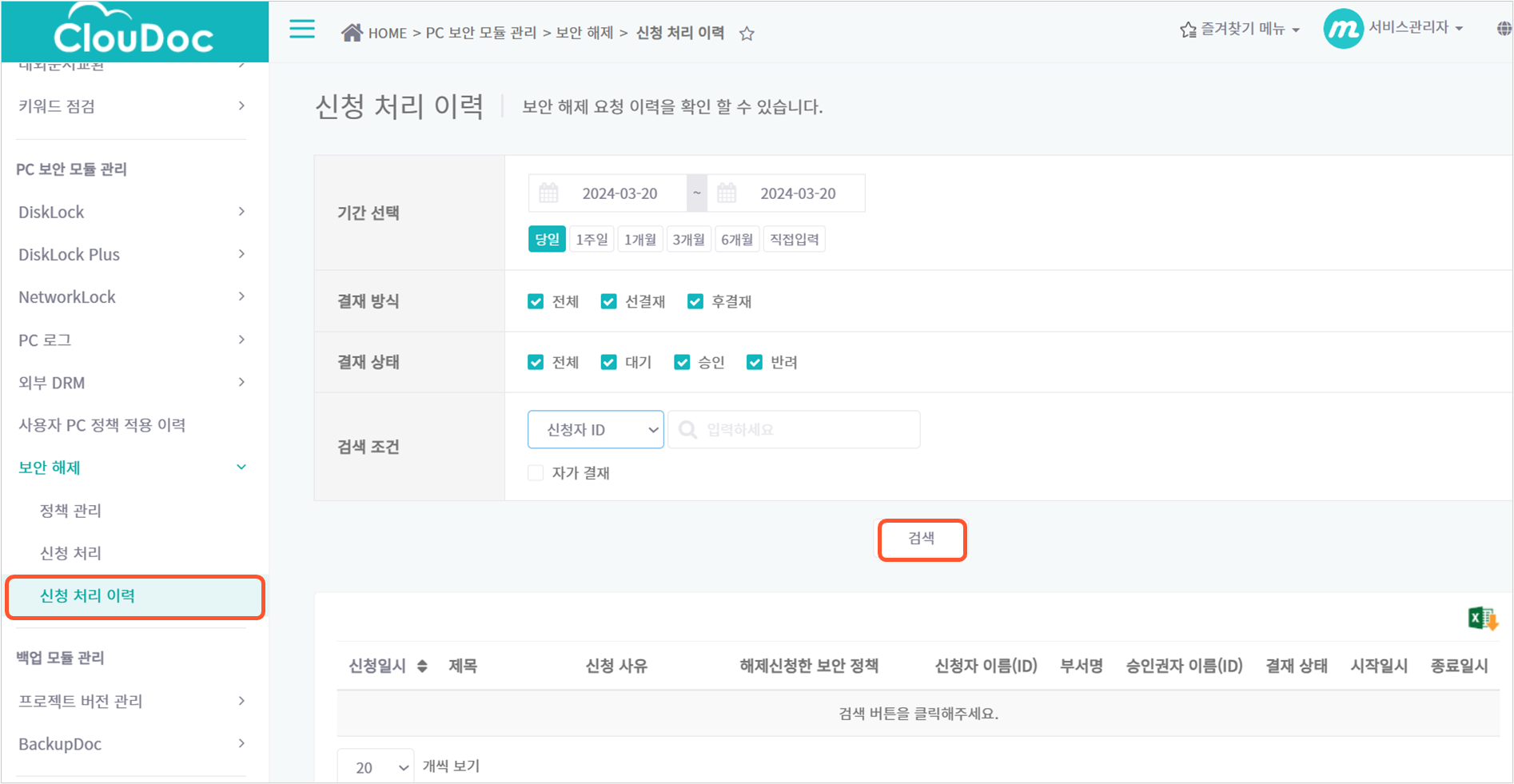
Task: Click search magnifier icon in input
Action: click(x=687, y=430)
